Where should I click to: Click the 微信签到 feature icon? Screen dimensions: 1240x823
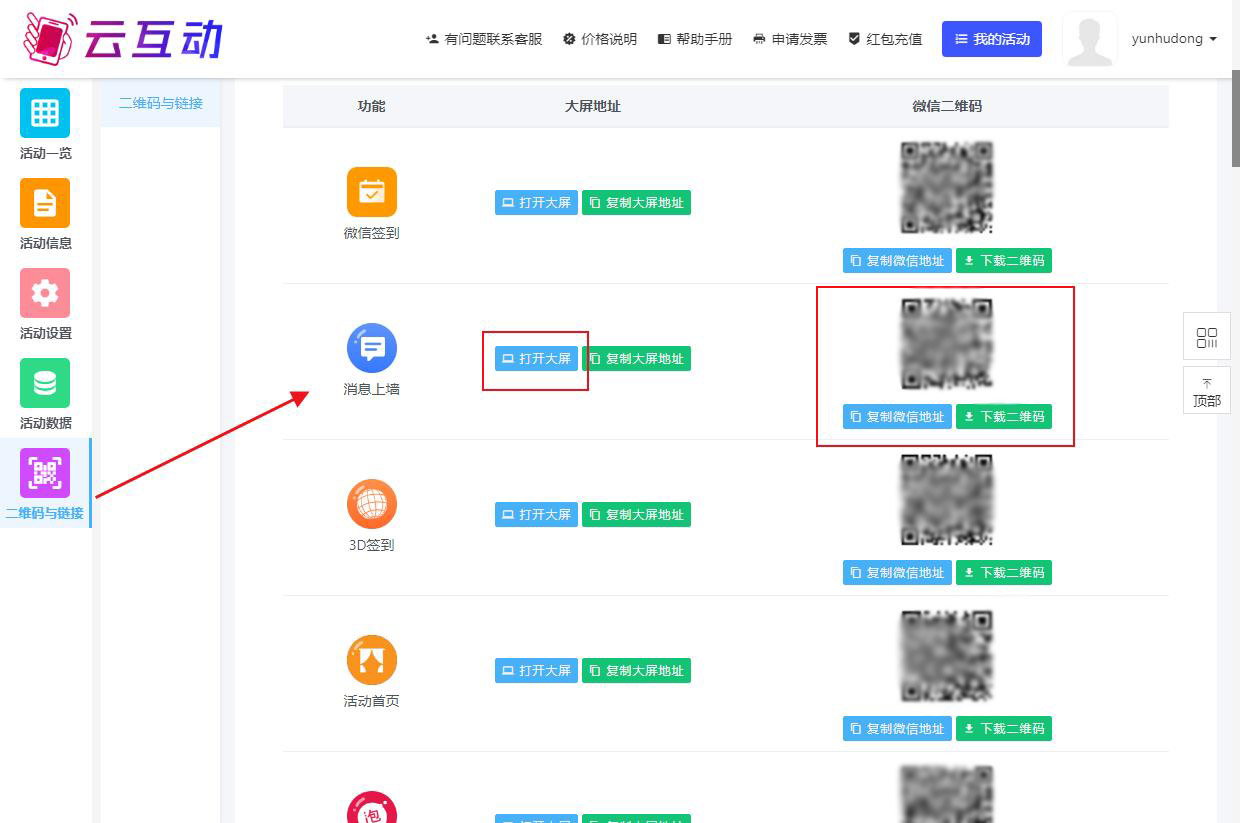372,192
